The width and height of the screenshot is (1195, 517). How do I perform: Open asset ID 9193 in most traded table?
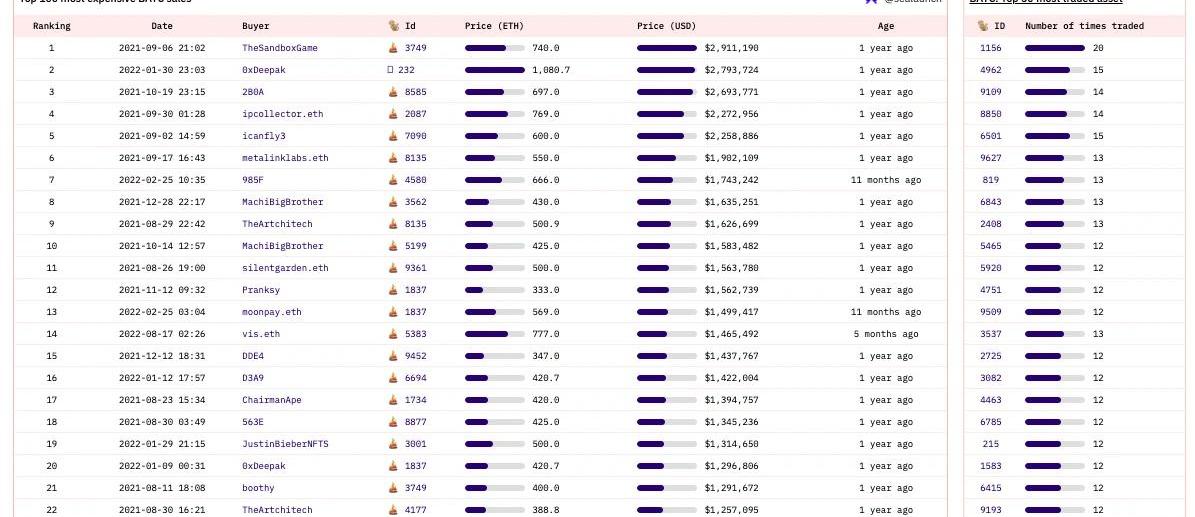(x=991, y=510)
